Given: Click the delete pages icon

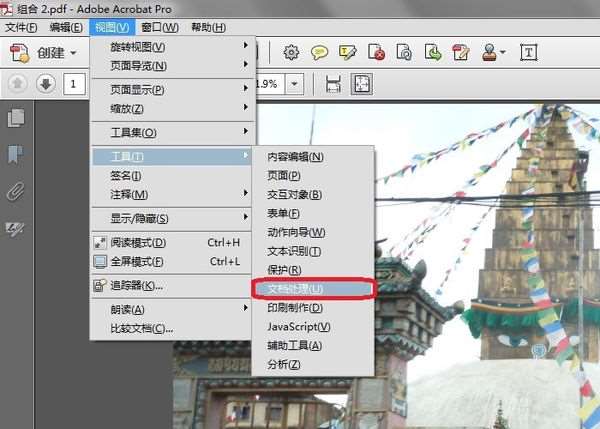Looking at the screenshot, I should tap(376, 52).
